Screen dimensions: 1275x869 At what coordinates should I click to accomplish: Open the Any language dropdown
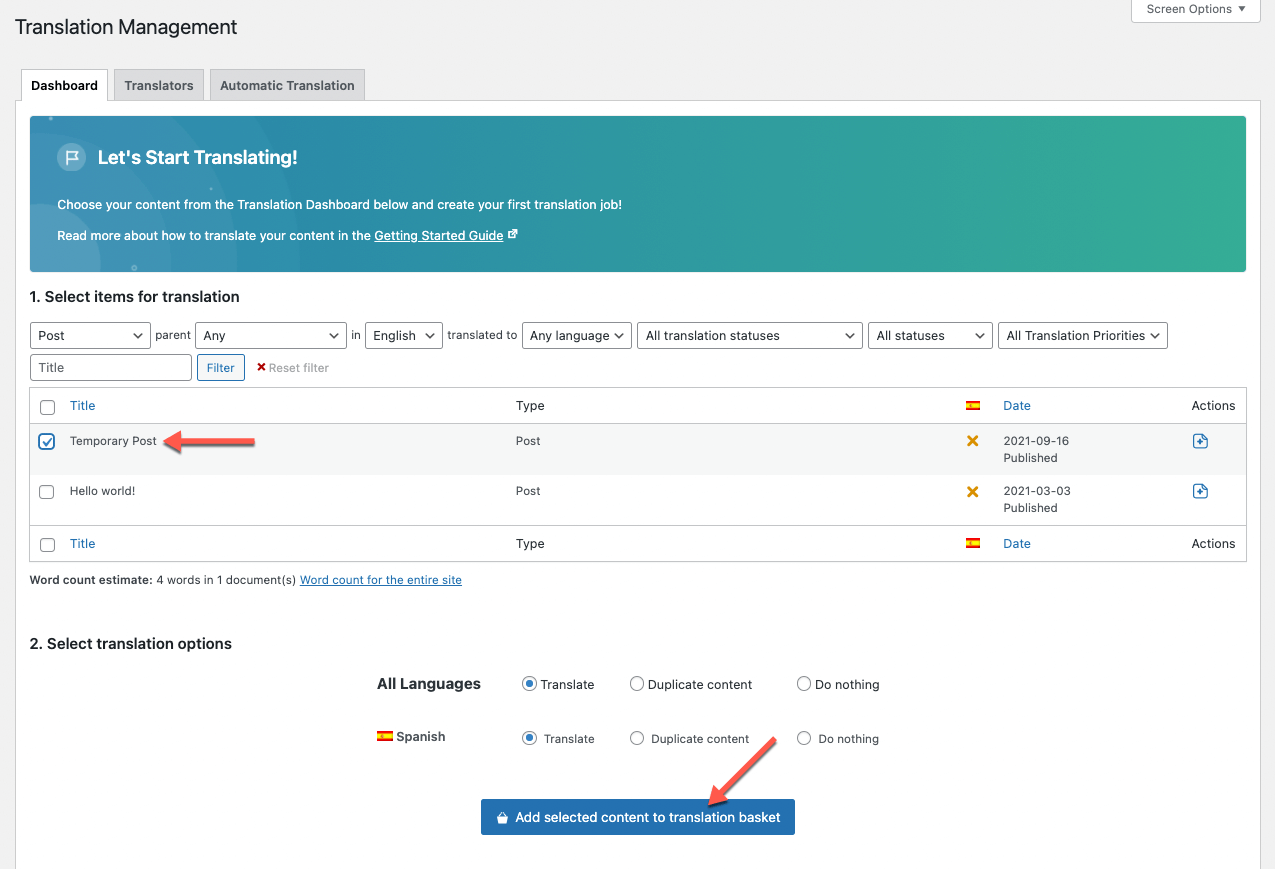576,335
